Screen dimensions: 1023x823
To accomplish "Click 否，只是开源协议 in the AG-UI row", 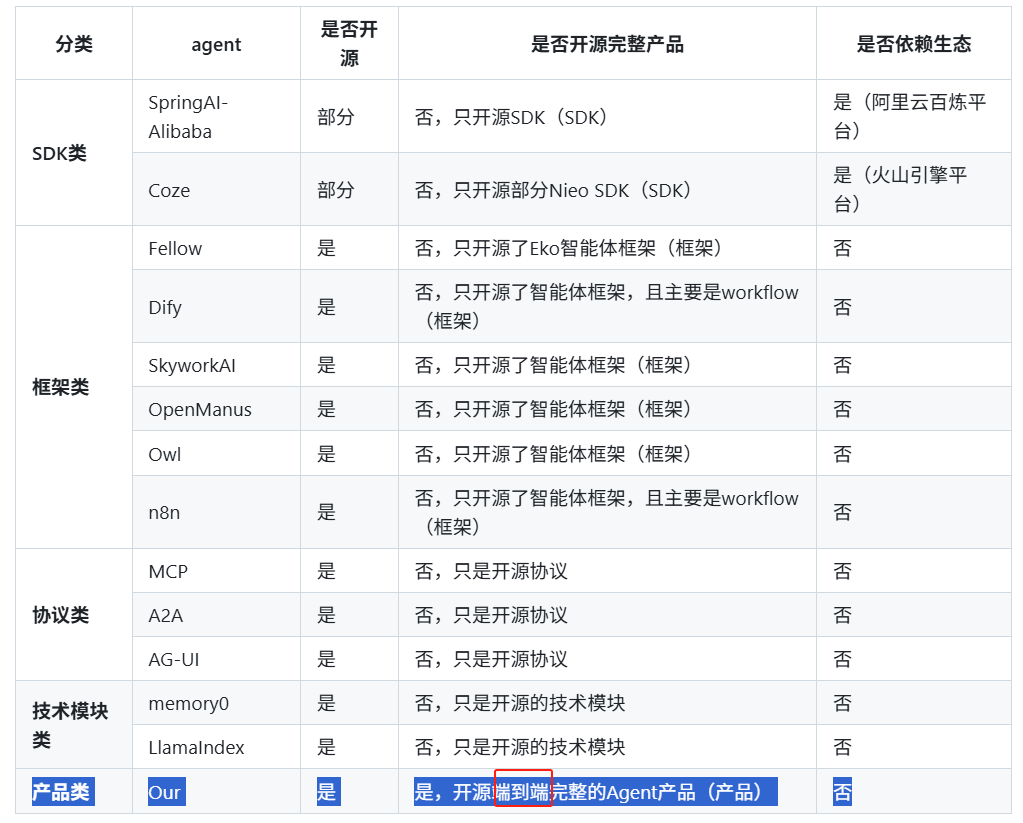I will click(491, 659).
